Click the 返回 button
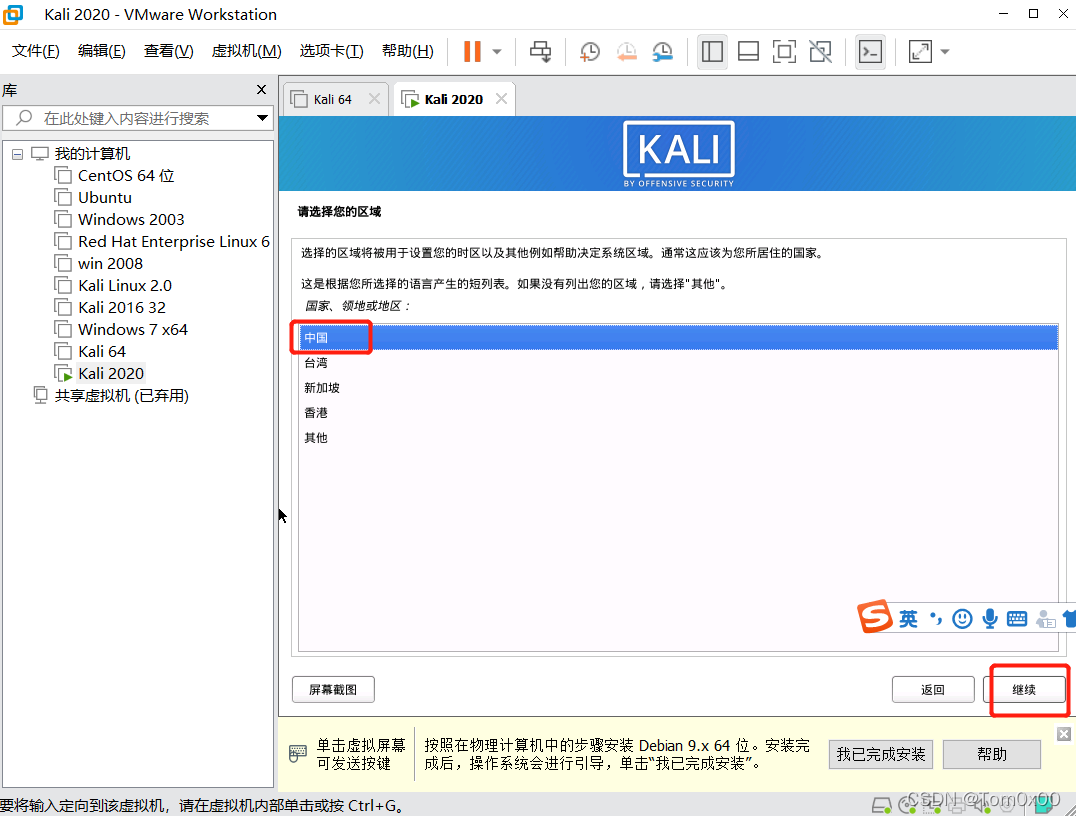 click(933, 690)
